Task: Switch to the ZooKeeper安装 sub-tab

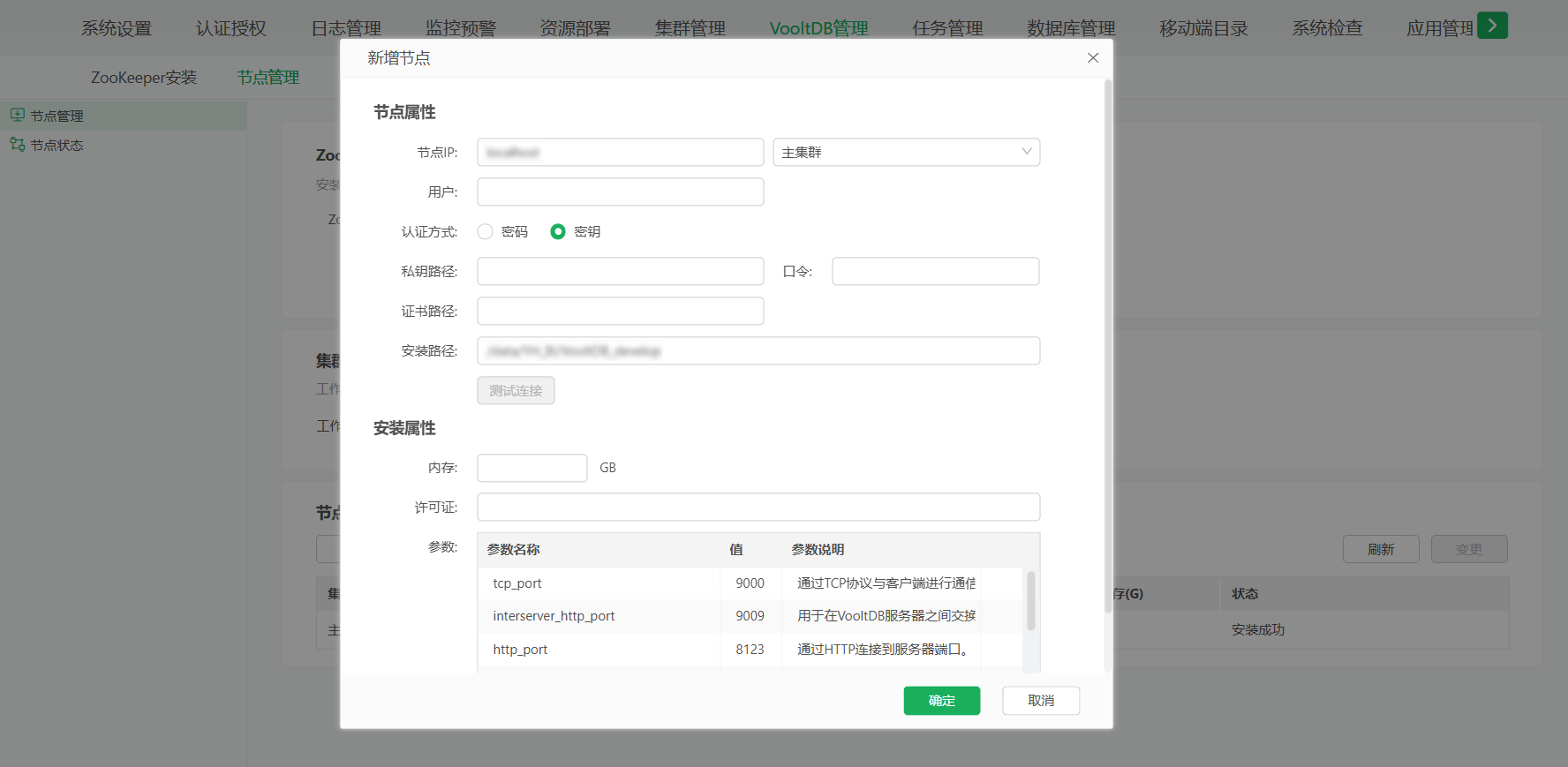Action: point(144,78)
